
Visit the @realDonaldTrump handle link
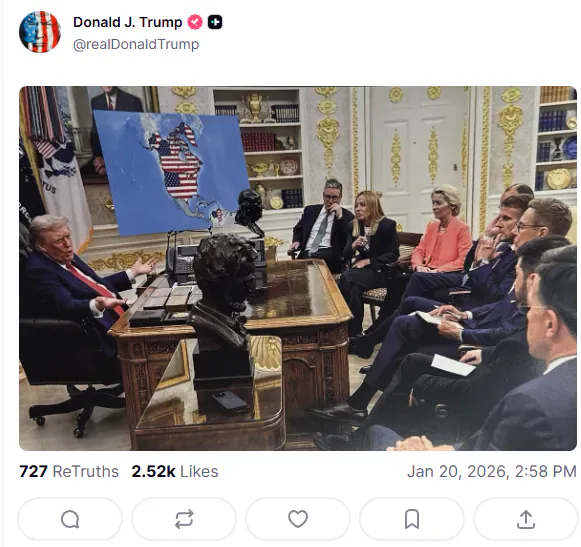[x=136, y=44]
